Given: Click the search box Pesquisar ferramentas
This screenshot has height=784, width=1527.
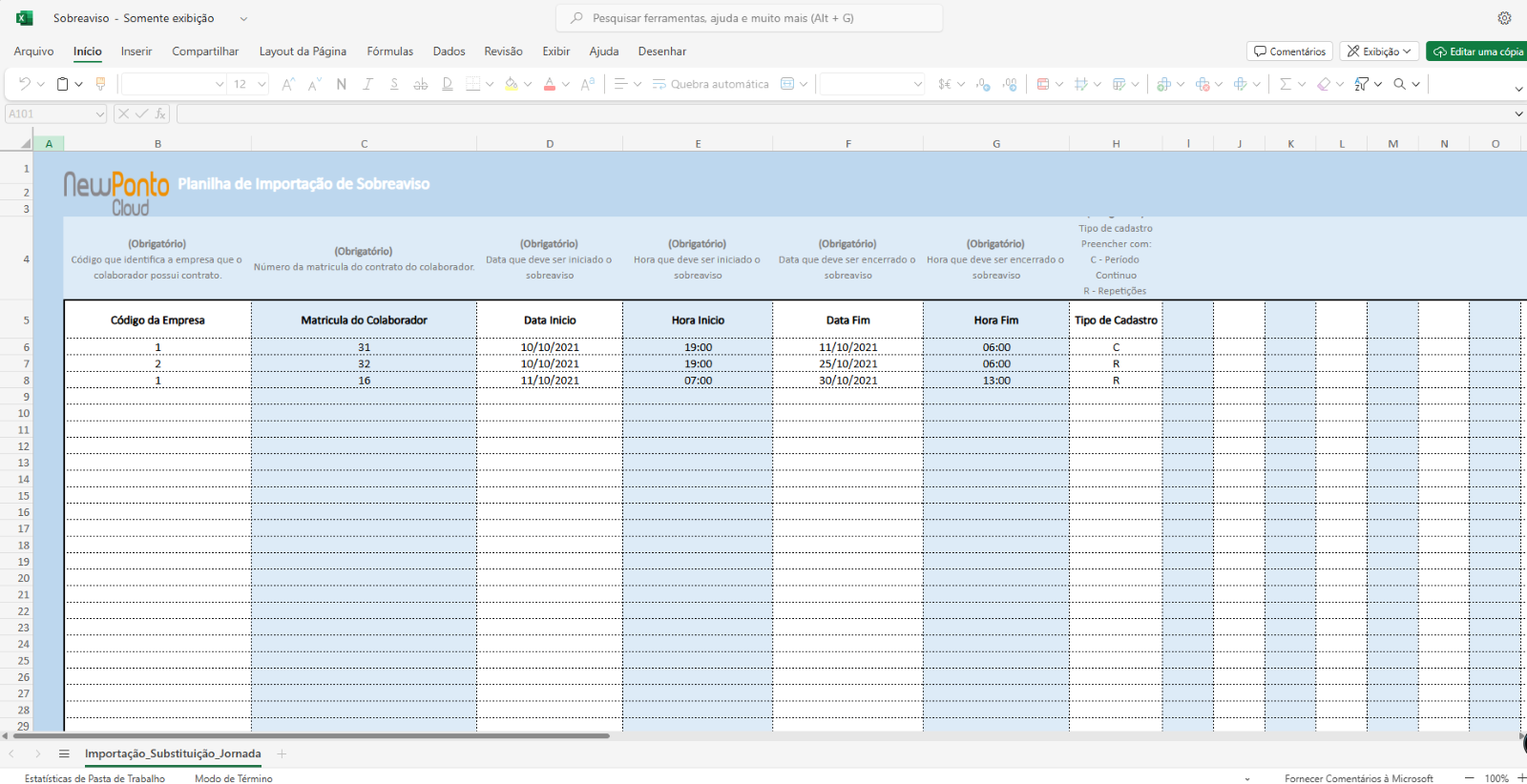Looking at the screenshot, I should pyautogui.click(x=749, y=18).
